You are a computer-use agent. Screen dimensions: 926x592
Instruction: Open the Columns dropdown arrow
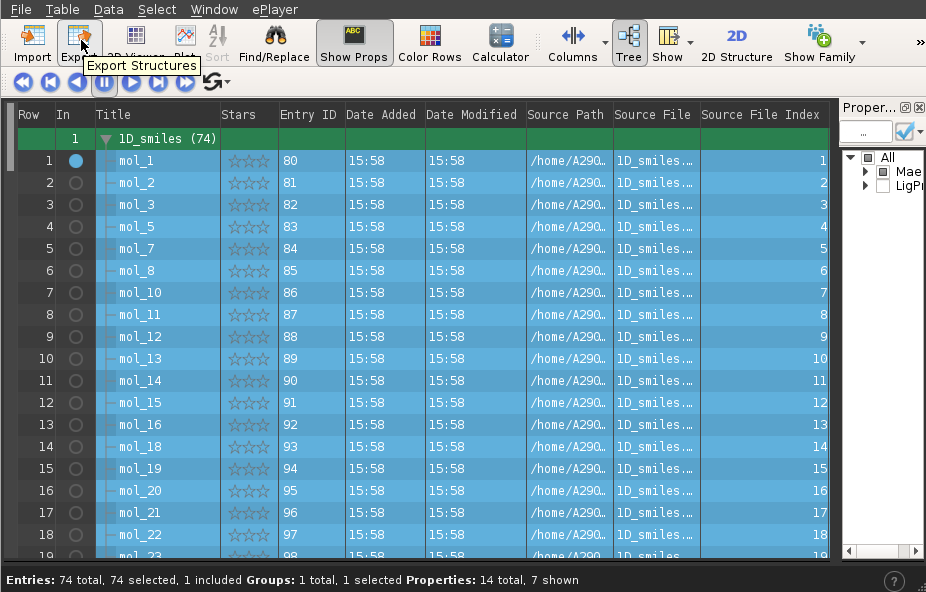pyautogui.click(x=605, y=44)
